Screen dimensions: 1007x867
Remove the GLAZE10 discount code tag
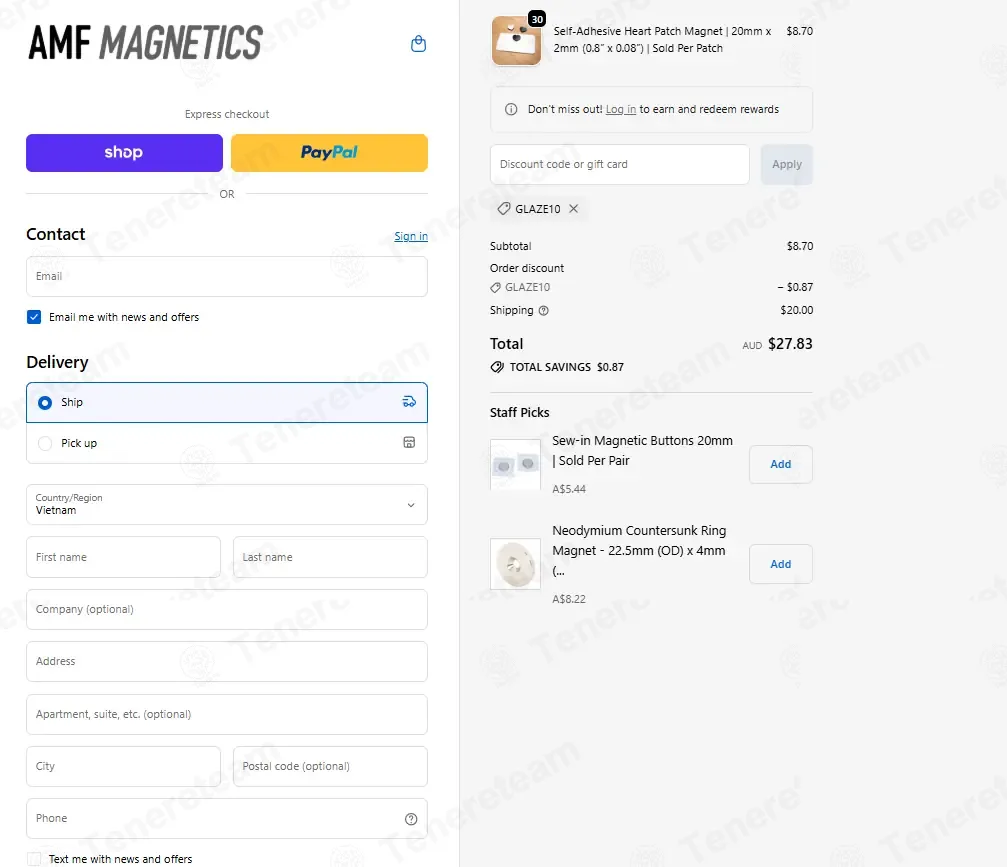[x=574, y=209]
